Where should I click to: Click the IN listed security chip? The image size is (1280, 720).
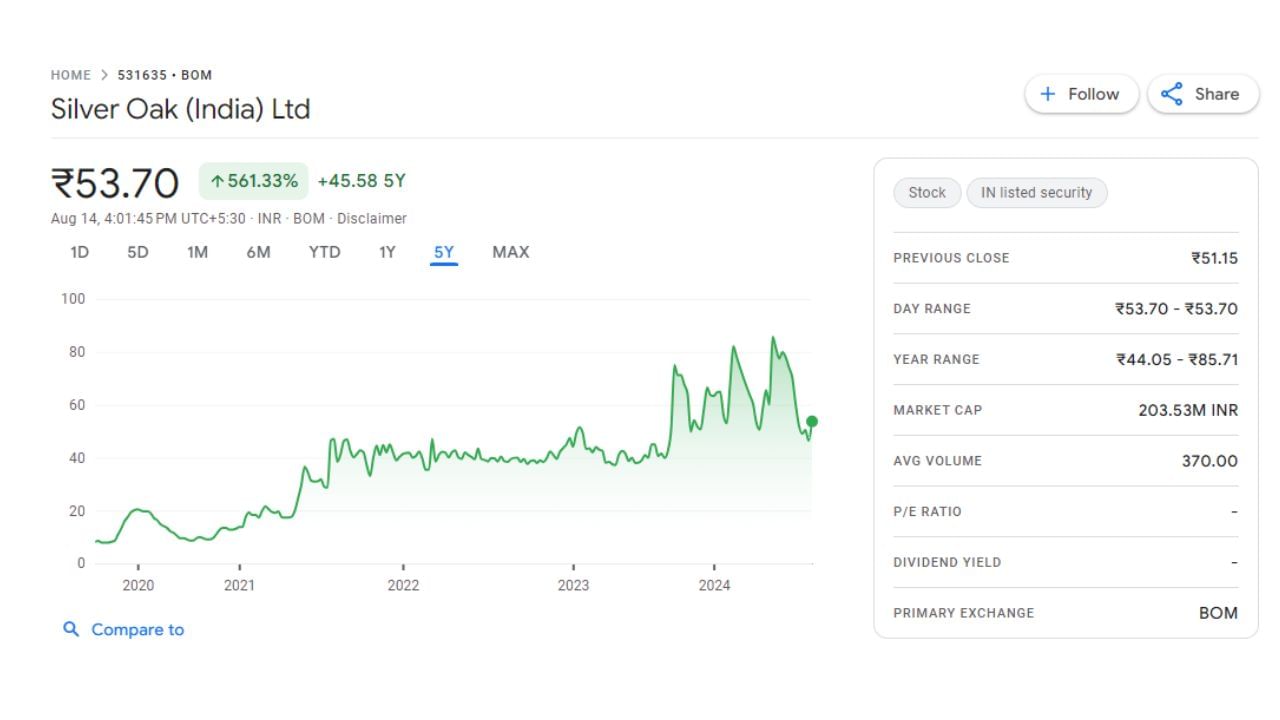[1036, 193]
